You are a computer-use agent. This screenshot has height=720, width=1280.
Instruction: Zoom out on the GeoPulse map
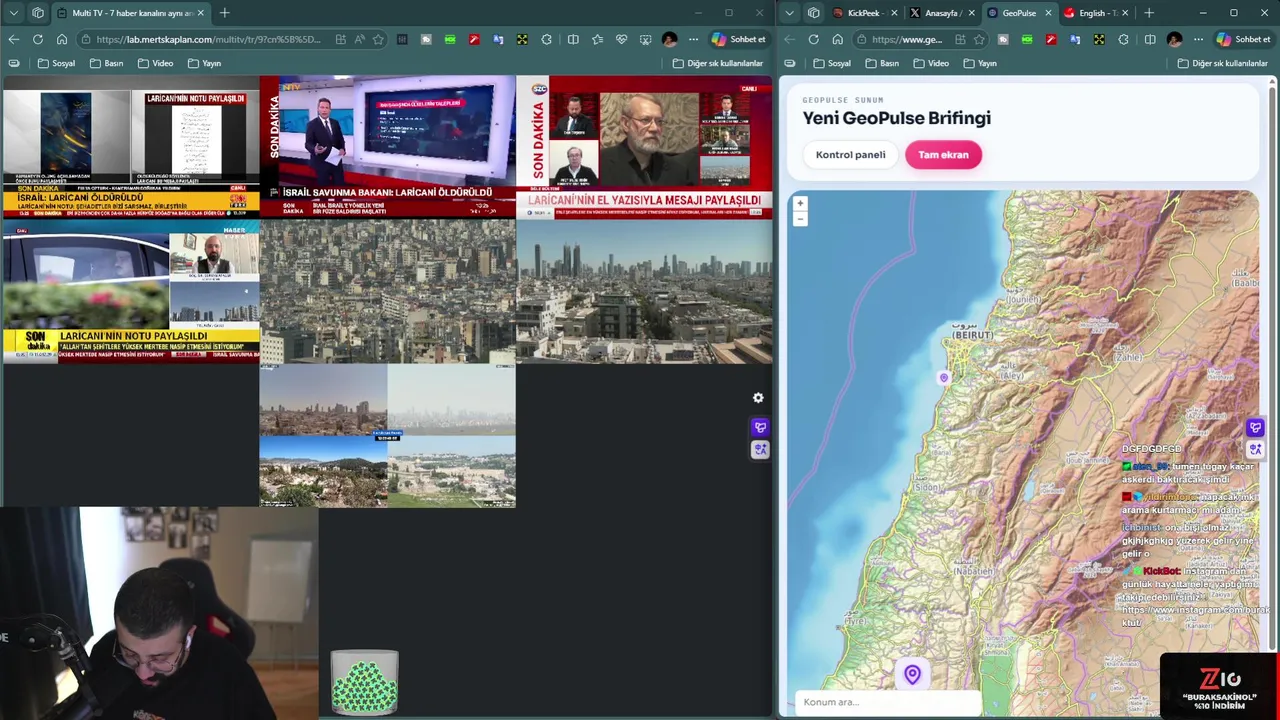(x=800, y=218)
